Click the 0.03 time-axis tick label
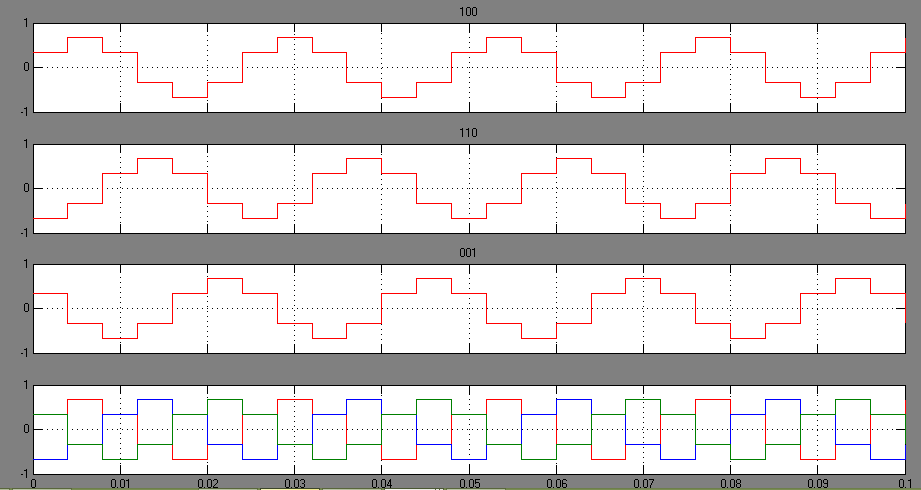Viewport: 921px width, 490px height. tap(295, 484)
